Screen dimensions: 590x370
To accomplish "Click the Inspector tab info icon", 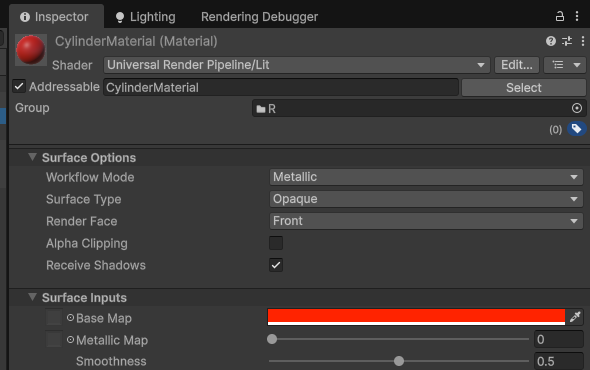I will tap(25, 17).
